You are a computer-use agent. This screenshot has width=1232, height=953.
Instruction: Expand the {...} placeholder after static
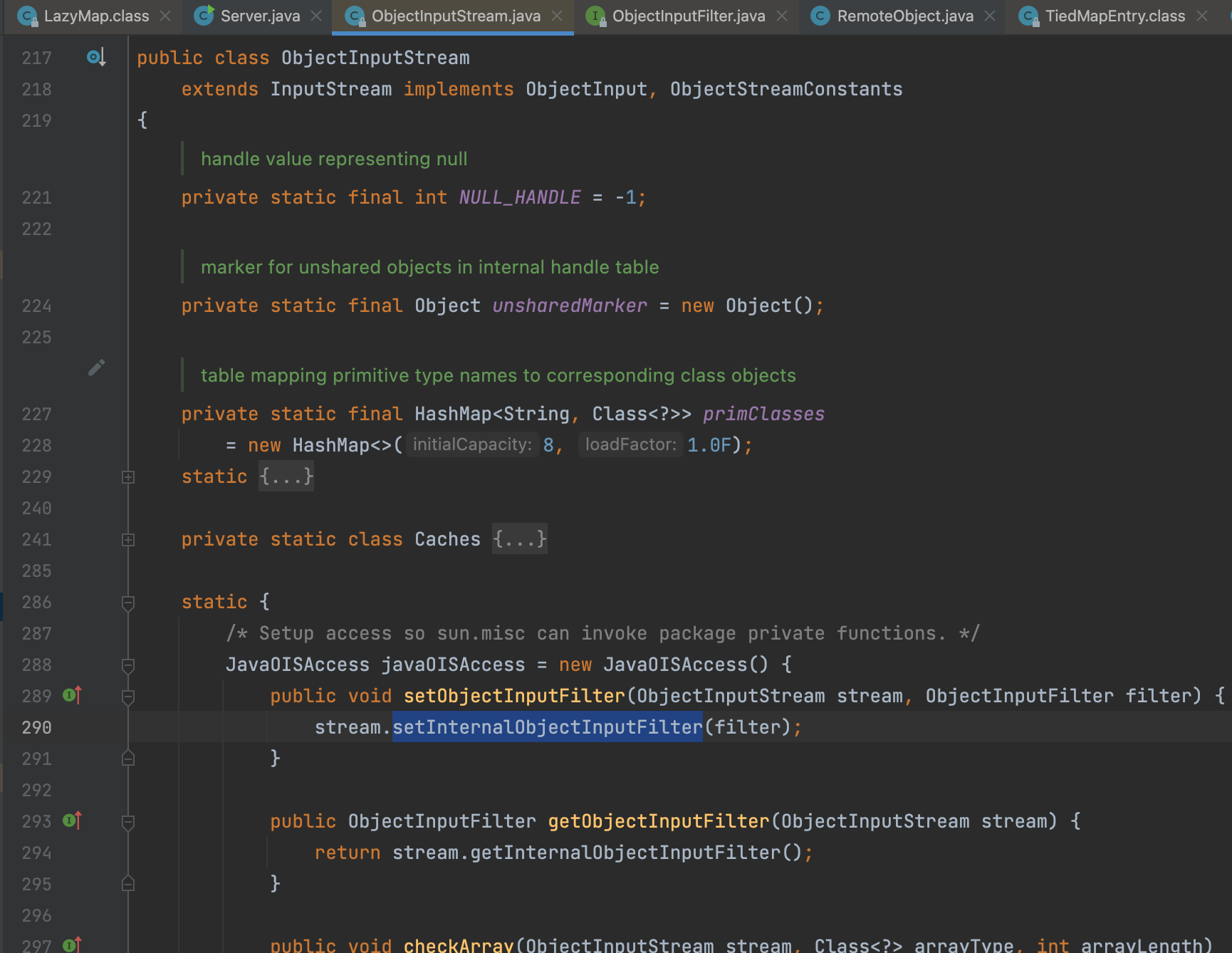(x=286, y=476)
